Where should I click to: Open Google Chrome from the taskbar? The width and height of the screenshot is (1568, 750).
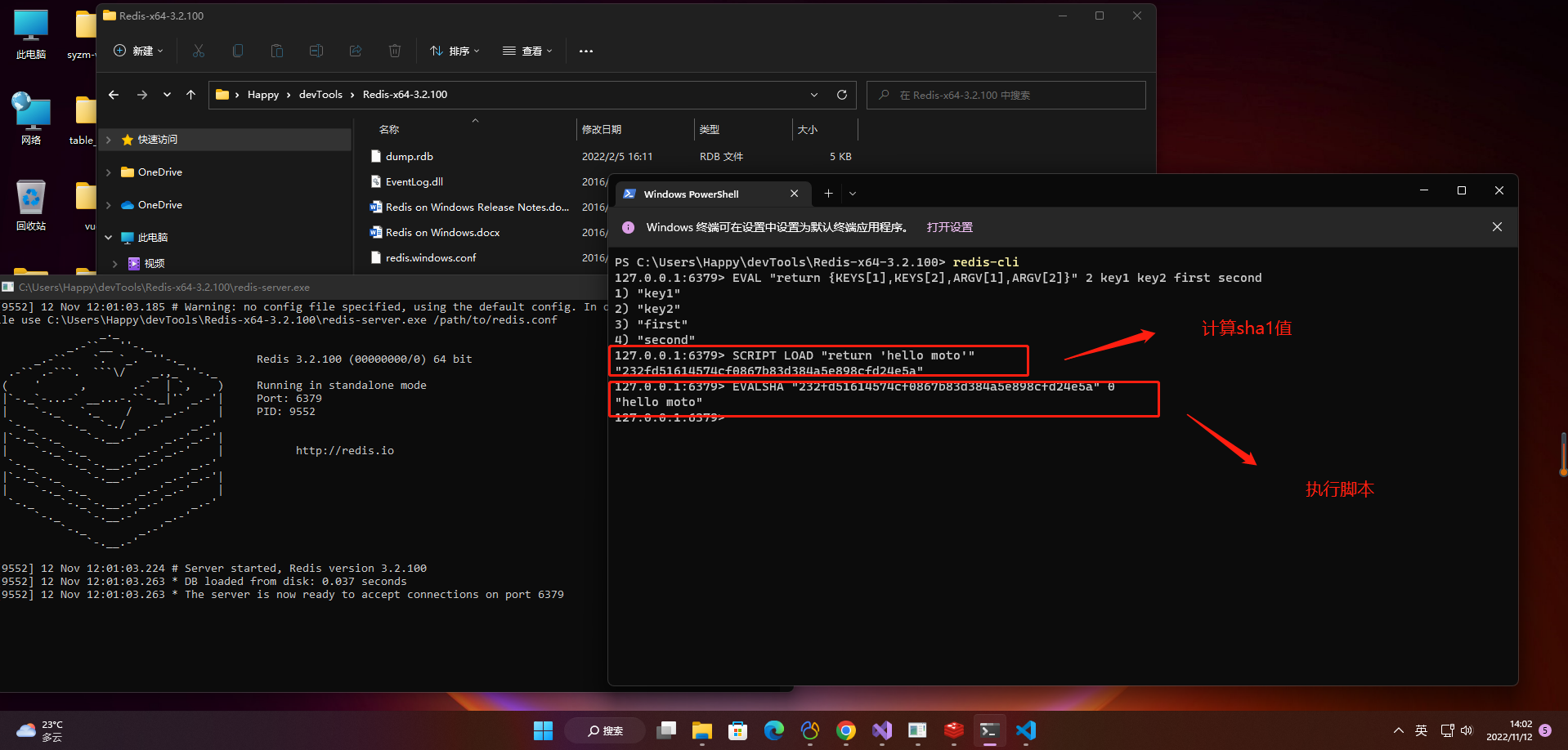(846, 730)
